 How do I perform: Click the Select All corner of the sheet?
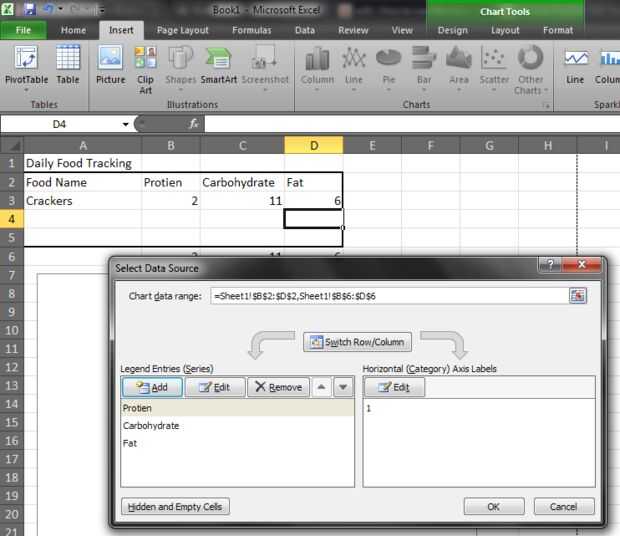pyautogui.click(x=13, y=145)
